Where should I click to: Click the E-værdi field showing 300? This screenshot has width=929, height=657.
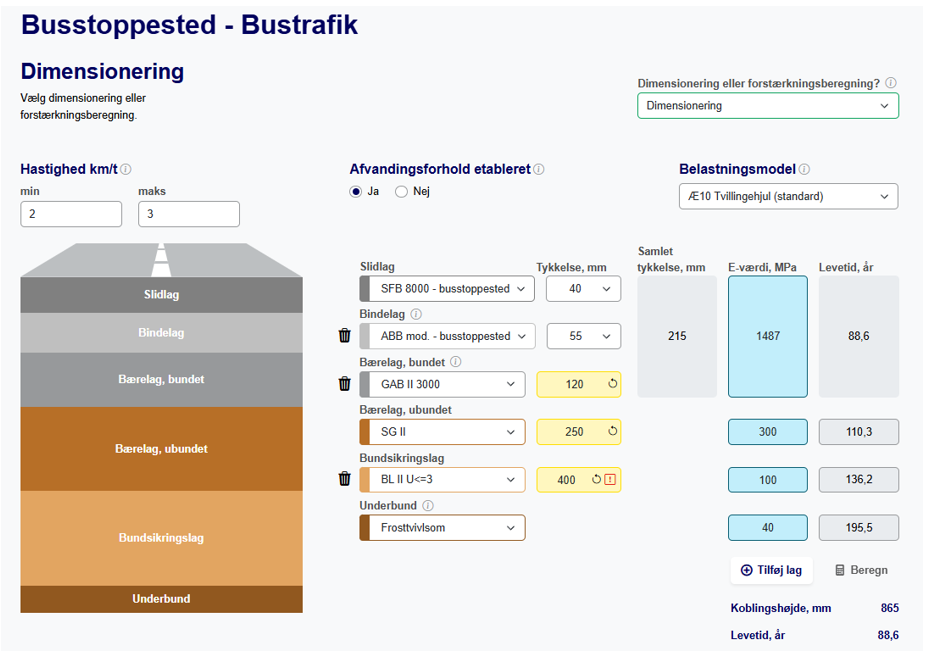(767, 432)
